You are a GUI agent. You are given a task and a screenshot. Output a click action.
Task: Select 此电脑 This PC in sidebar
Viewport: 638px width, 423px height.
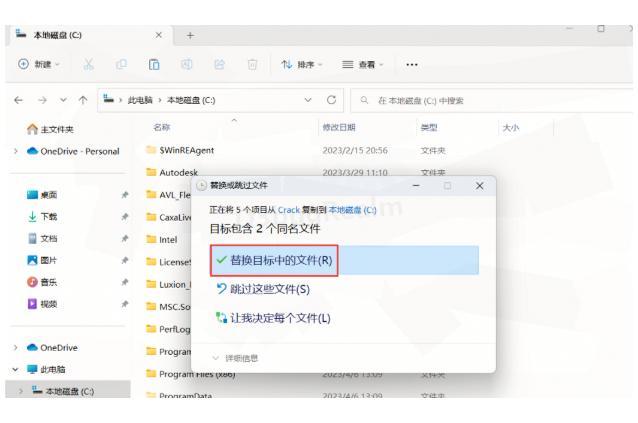[x=46, y=369]
